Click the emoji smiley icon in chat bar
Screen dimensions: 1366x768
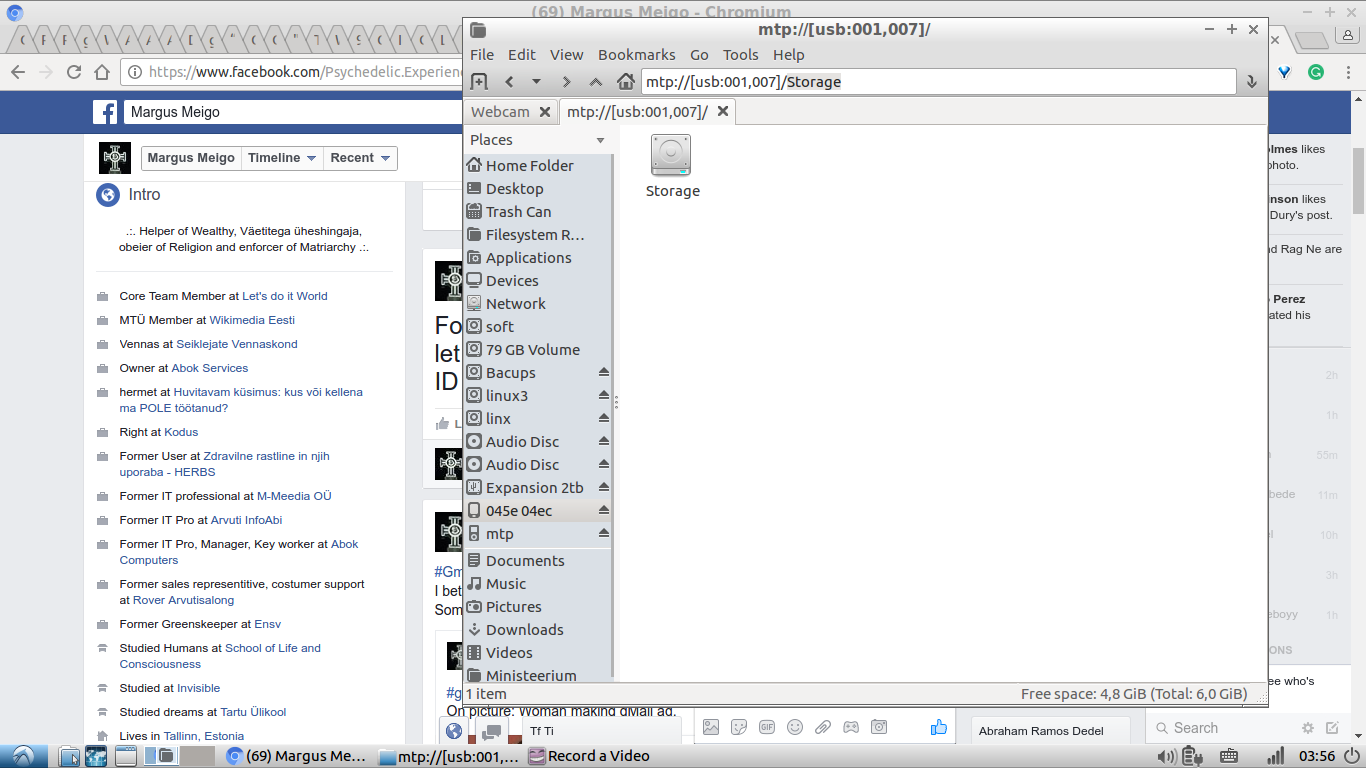[x=795, y=727]
